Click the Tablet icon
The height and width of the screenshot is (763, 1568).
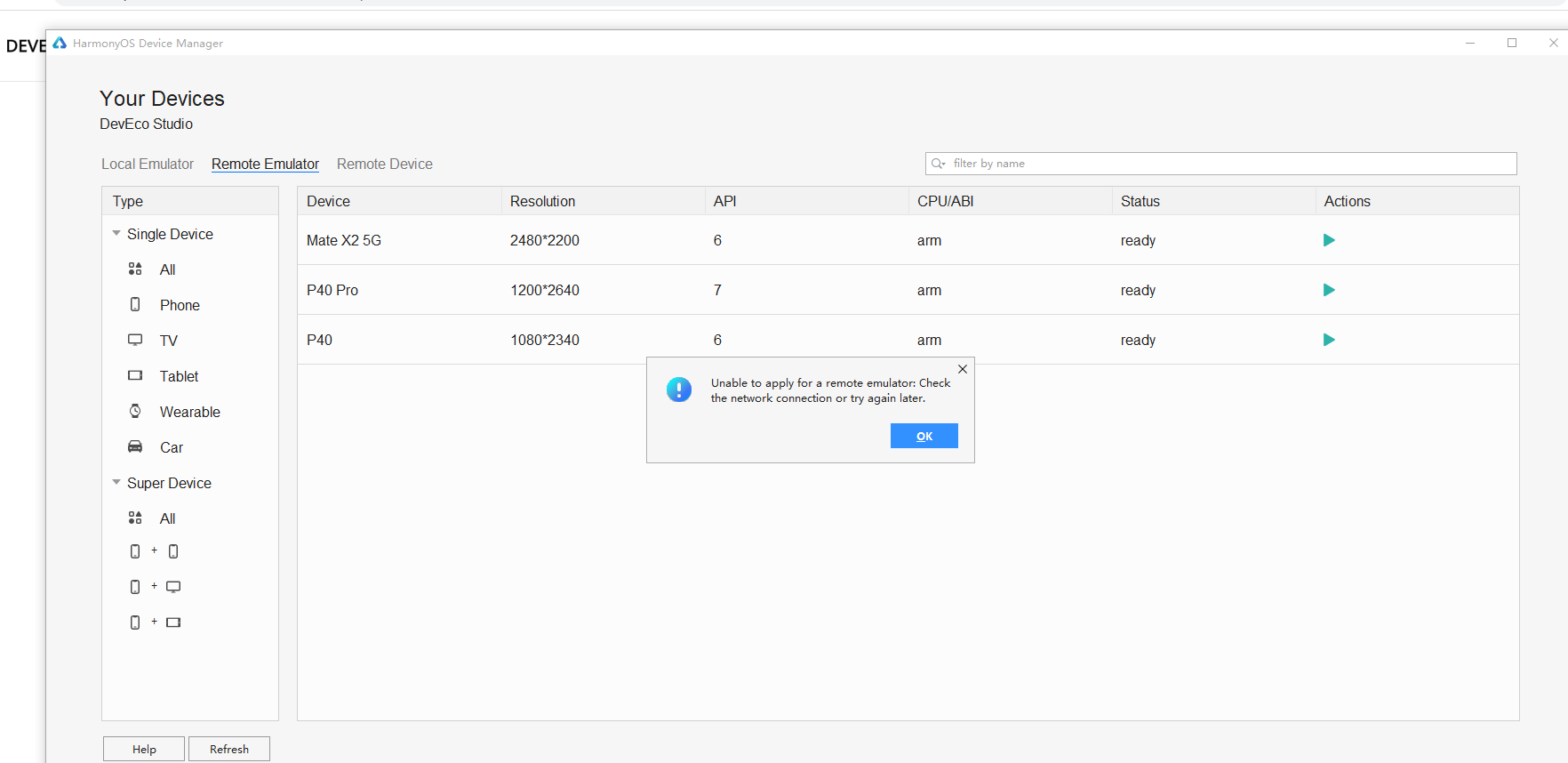(x=135, y=375)
